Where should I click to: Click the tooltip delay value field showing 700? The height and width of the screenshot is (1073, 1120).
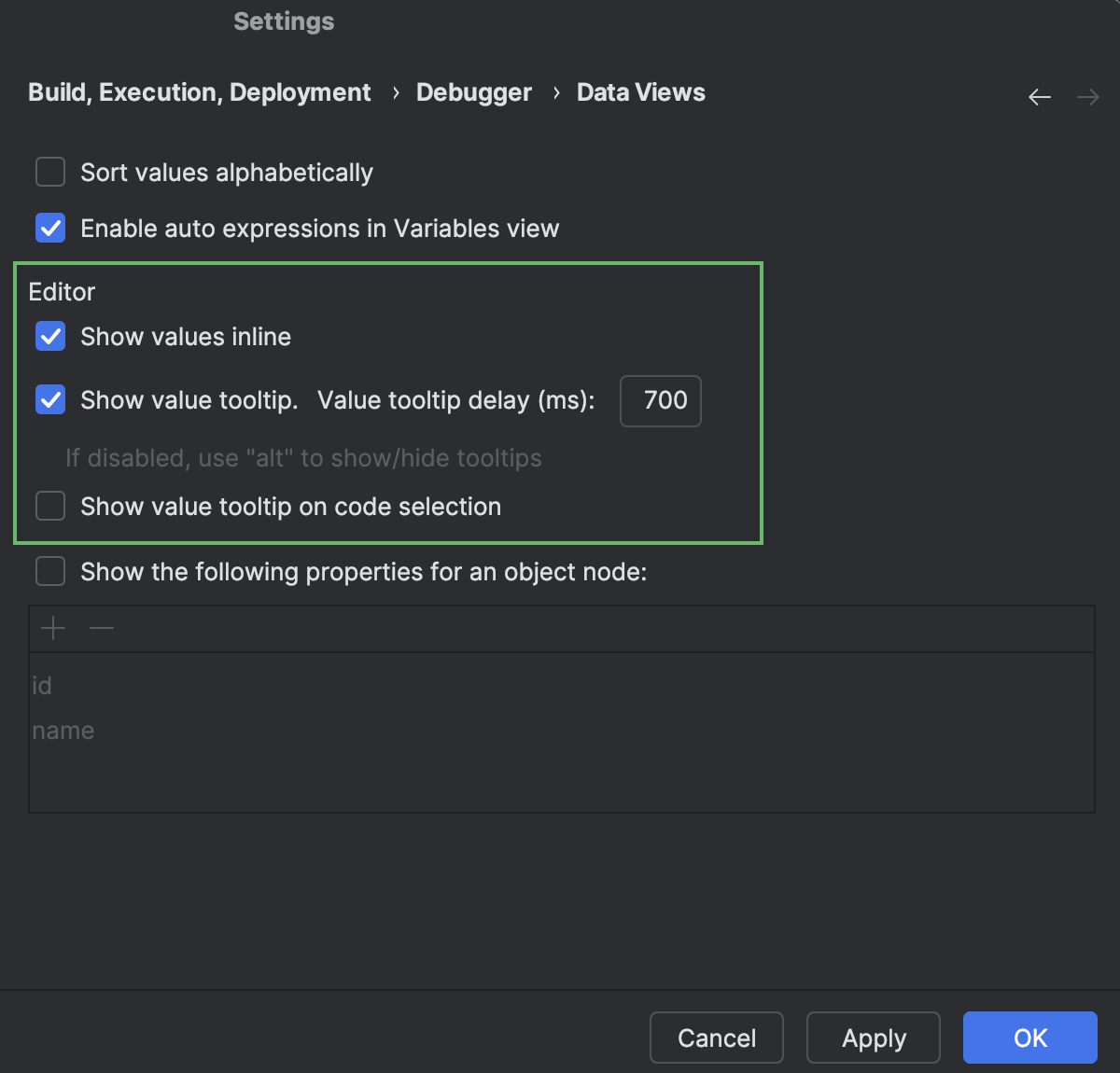pos(661,400)
